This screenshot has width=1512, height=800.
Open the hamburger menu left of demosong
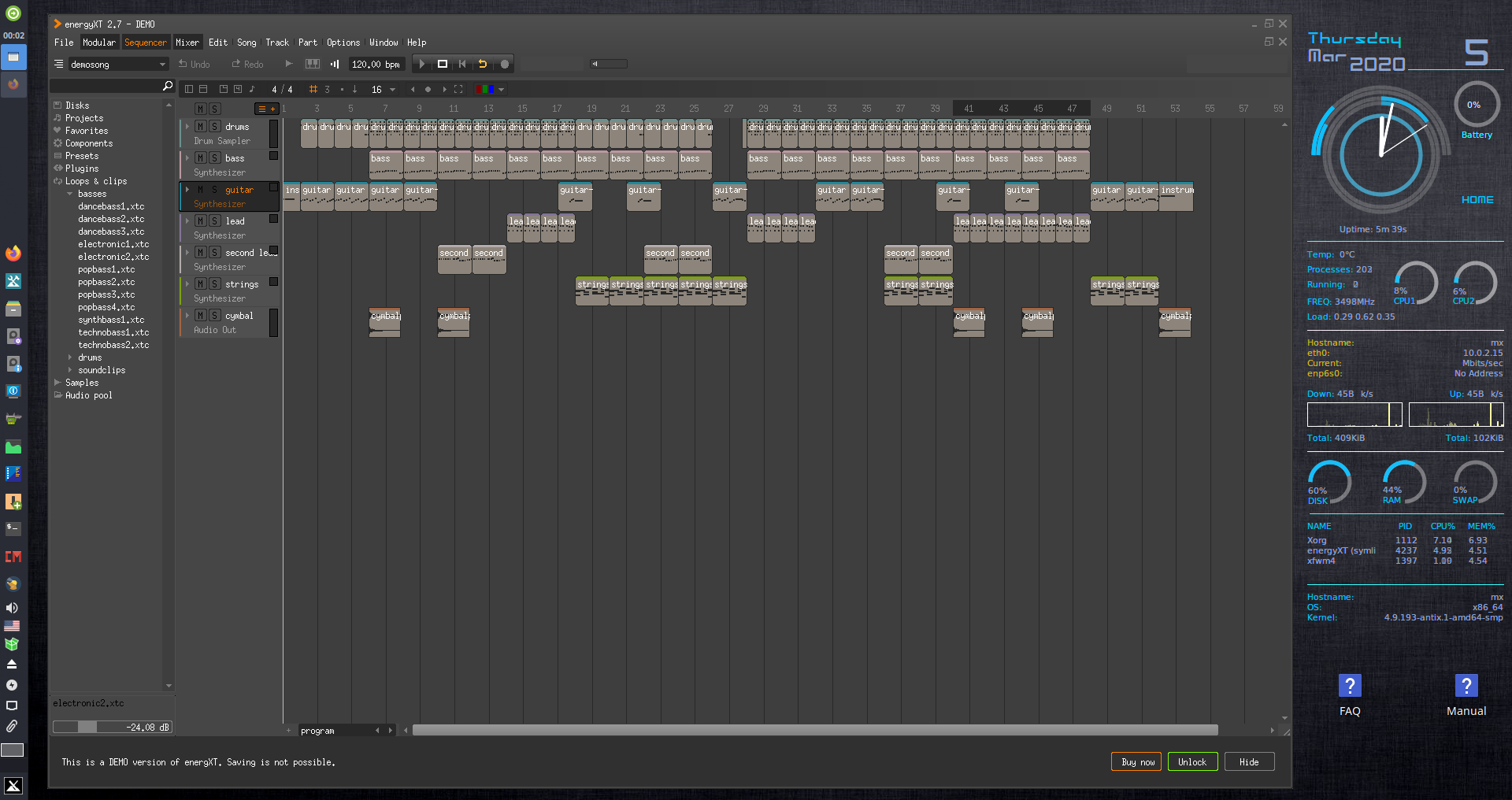(59, 65)
